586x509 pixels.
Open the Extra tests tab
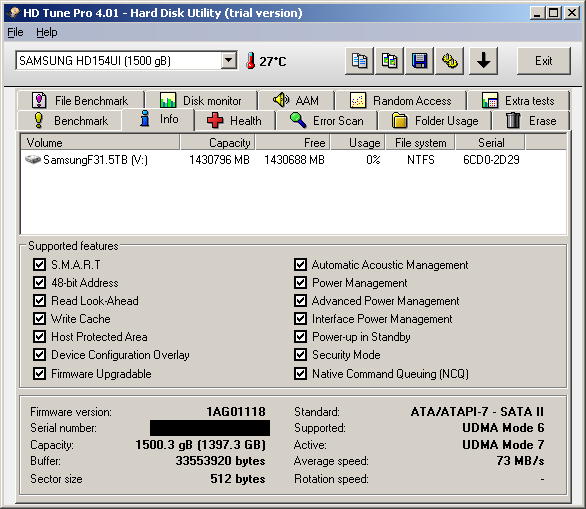[518, 101]
